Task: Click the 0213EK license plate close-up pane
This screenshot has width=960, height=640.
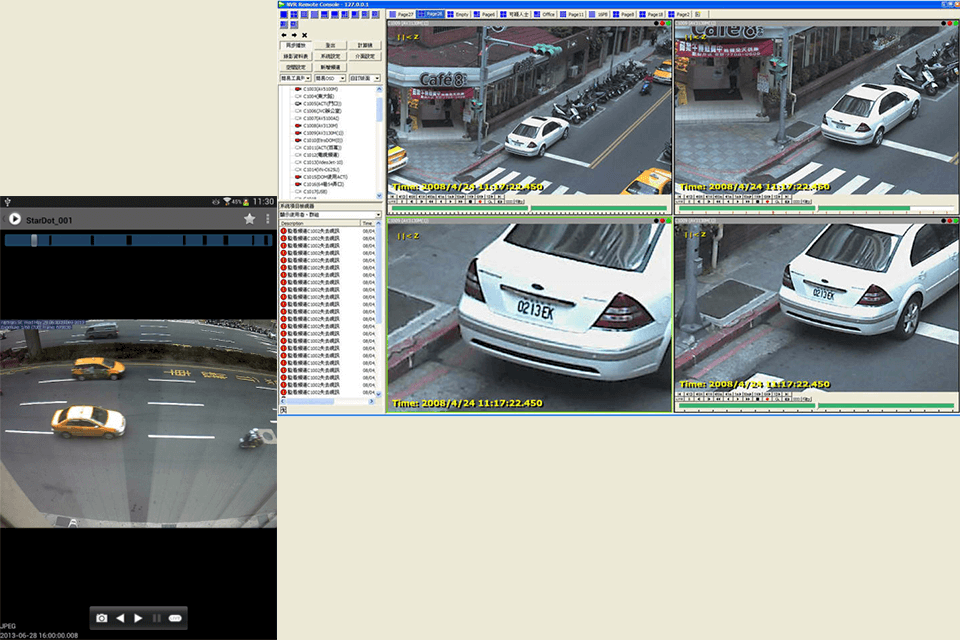Action: (x=530, y=316)
